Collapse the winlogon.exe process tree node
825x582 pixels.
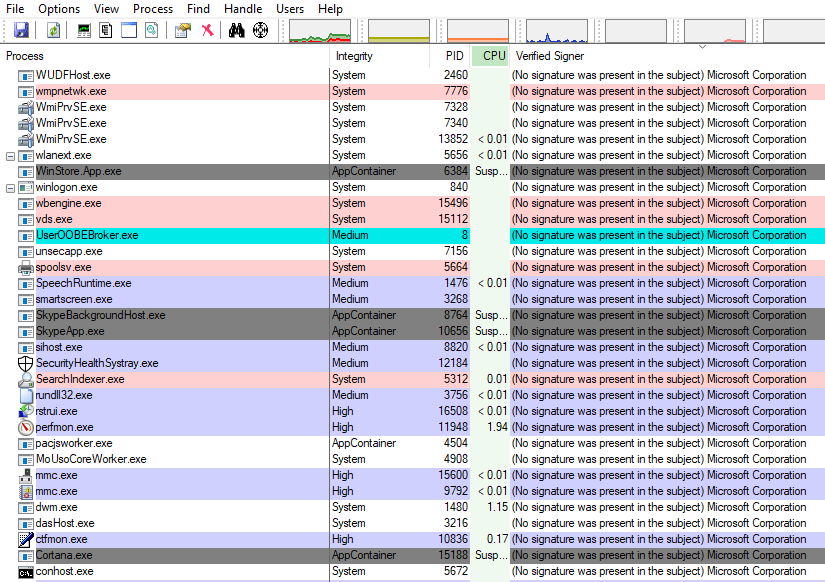(x=10, y=188)
